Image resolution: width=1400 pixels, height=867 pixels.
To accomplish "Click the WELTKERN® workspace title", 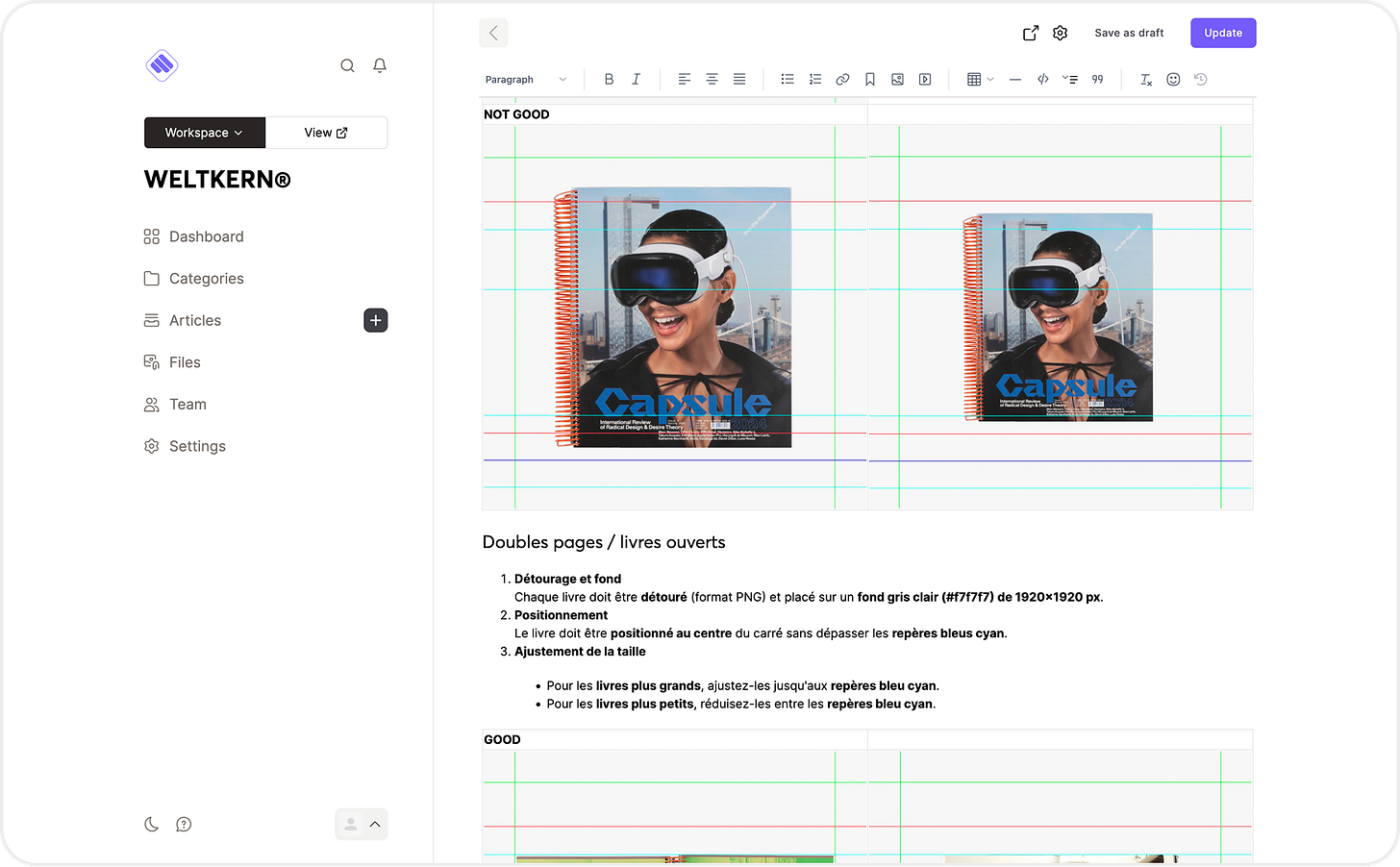I will pyautogui.click(x=217, y=180).
